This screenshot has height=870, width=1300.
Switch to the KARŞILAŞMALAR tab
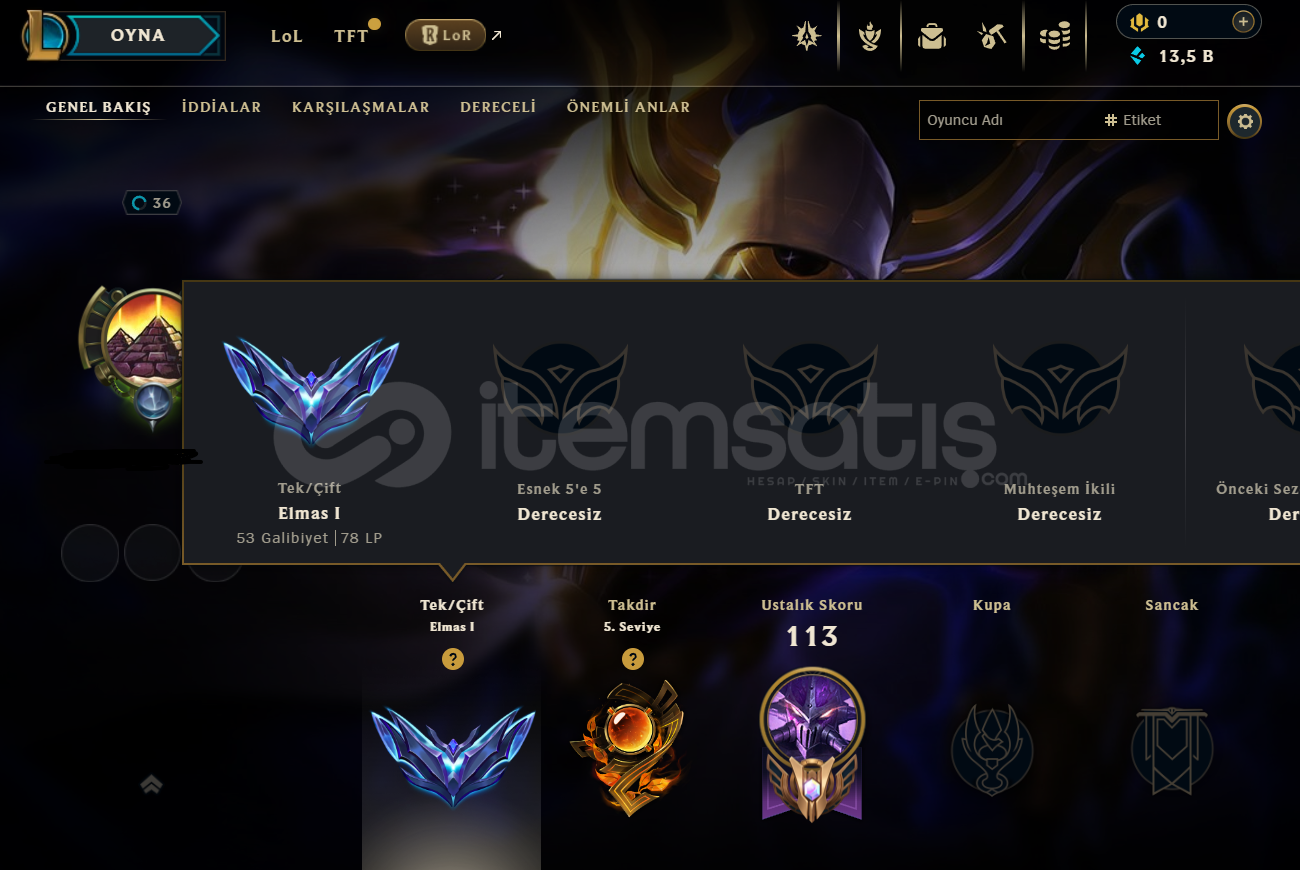point(361,107)
